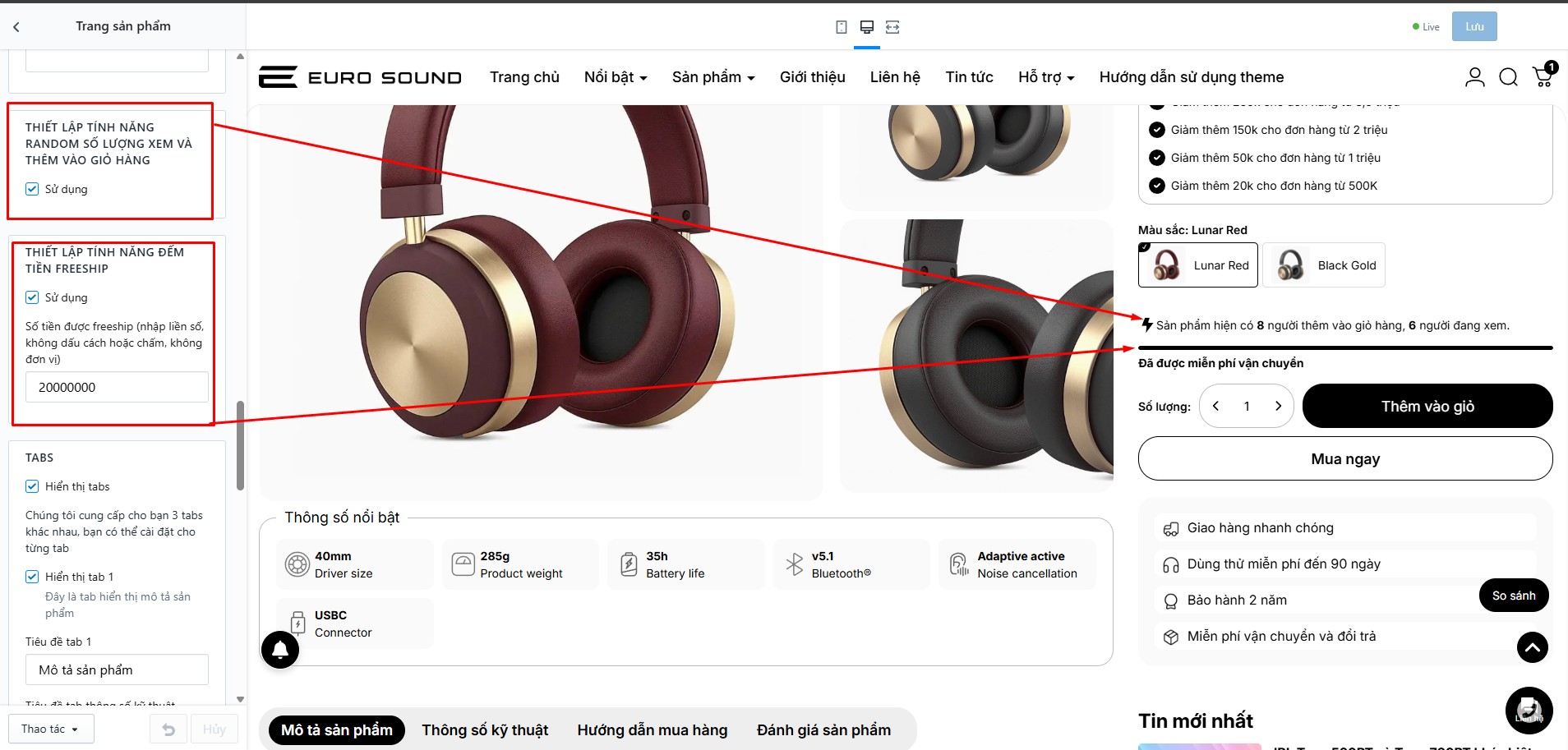Click the USBC Connector icon

[298, 623]
